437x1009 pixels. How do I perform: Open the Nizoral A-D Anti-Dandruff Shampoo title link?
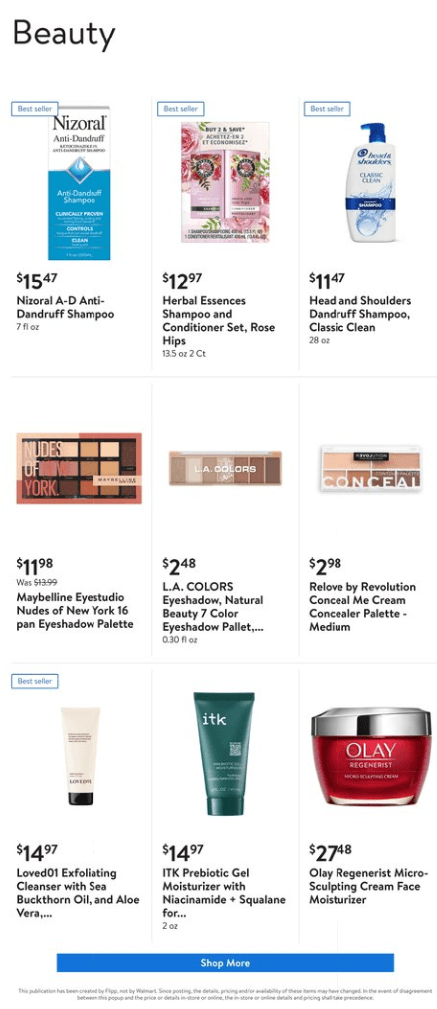click(x=65, y=308)
